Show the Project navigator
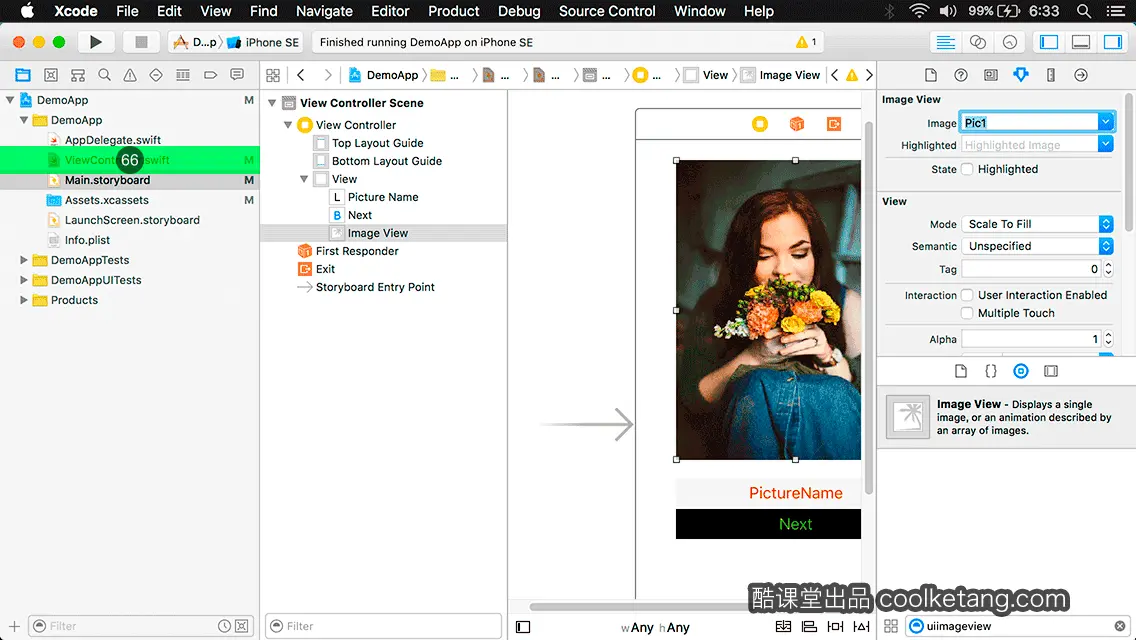The image size is (1136, 640). [x=23, y=75]
